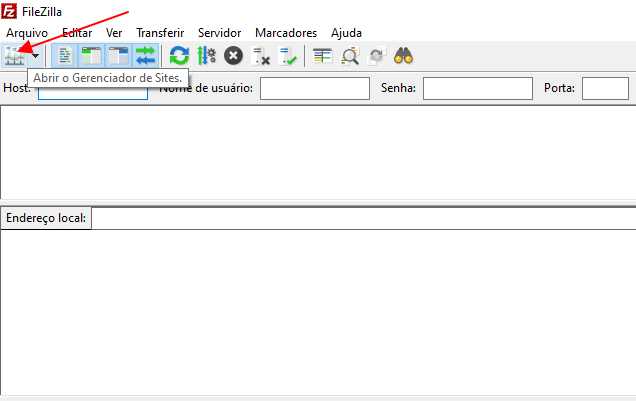Click the FileZilla logo in title bar

click(x=9, y=11)
